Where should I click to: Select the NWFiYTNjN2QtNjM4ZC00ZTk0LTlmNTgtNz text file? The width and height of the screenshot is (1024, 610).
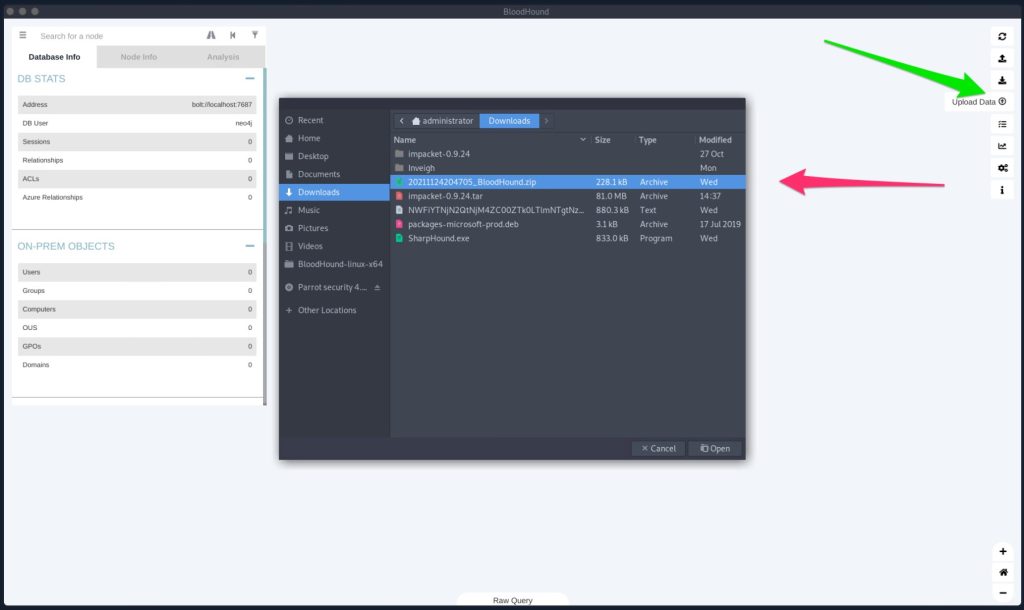pos(568,210)
